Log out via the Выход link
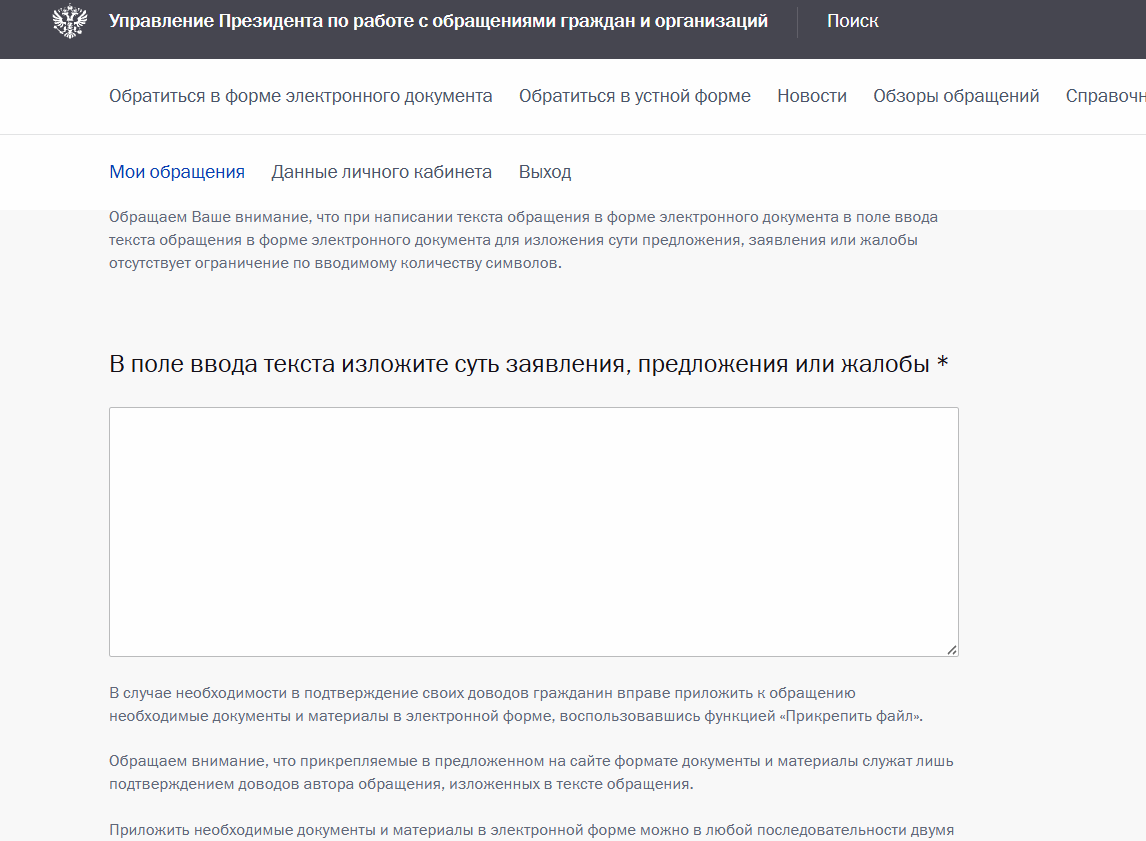Screen dimensions: 1146x841 pos(544,172)
